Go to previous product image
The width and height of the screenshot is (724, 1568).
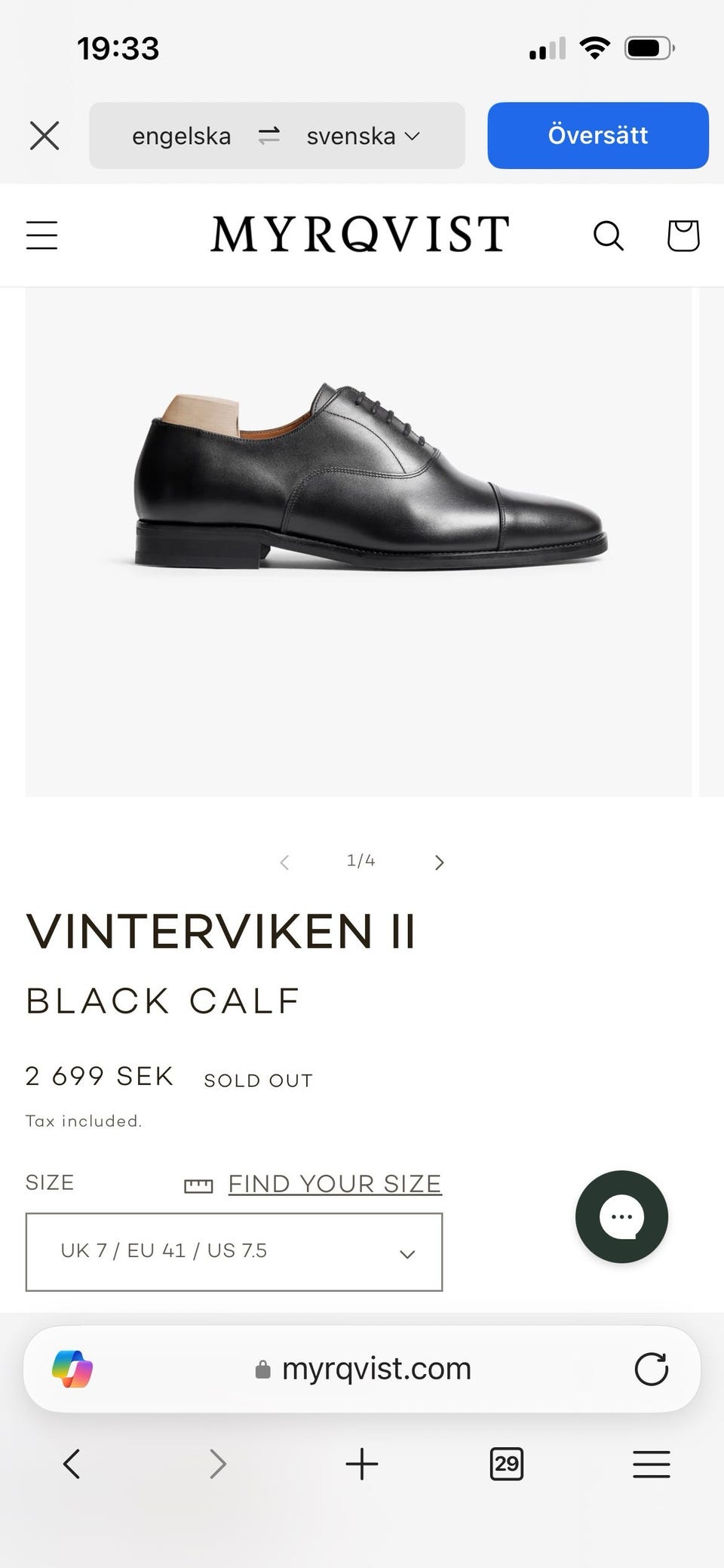(x=284, y=862)
